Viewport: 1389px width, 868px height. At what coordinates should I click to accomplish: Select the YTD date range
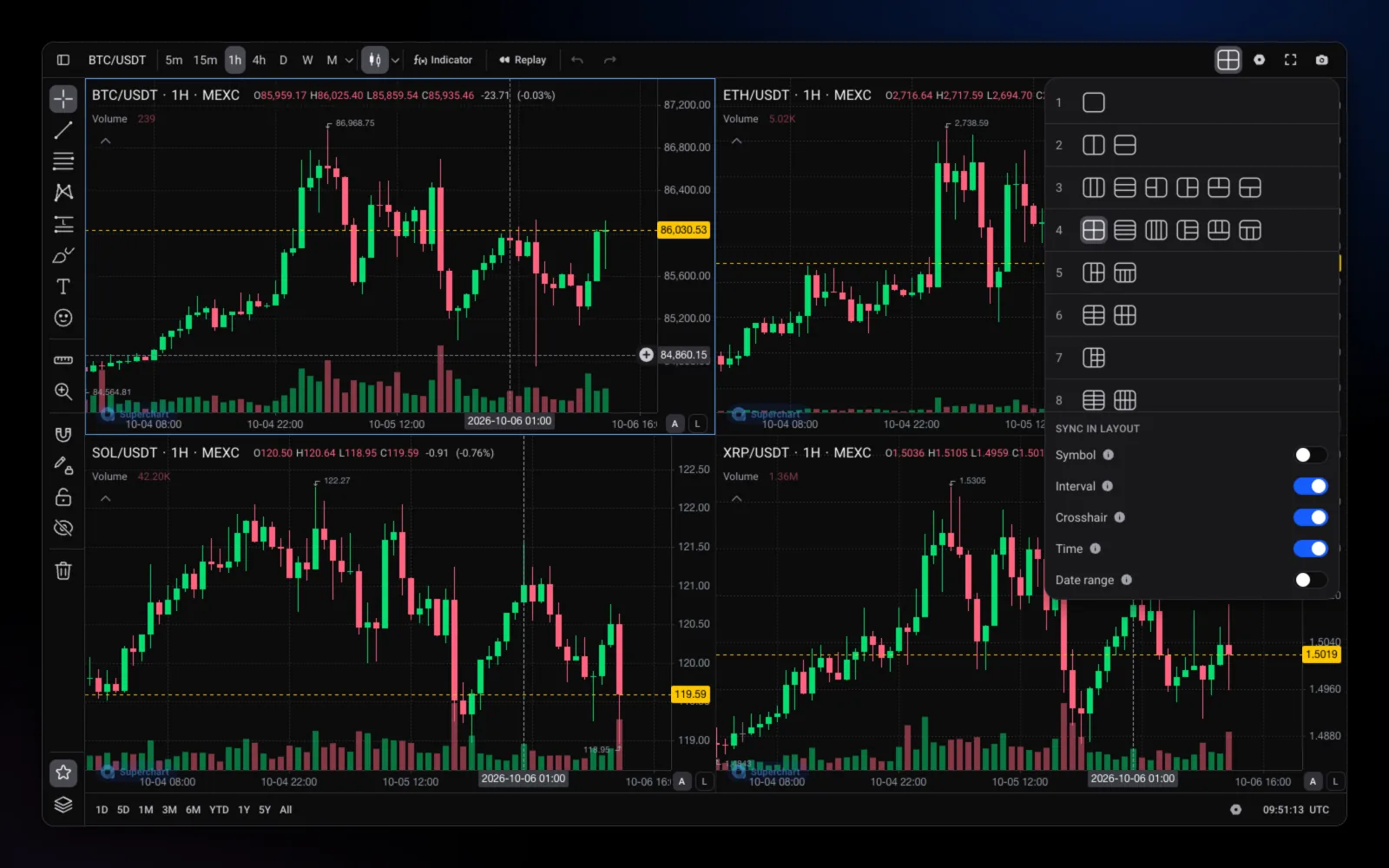pyautogui.click(x=219, y=810)
